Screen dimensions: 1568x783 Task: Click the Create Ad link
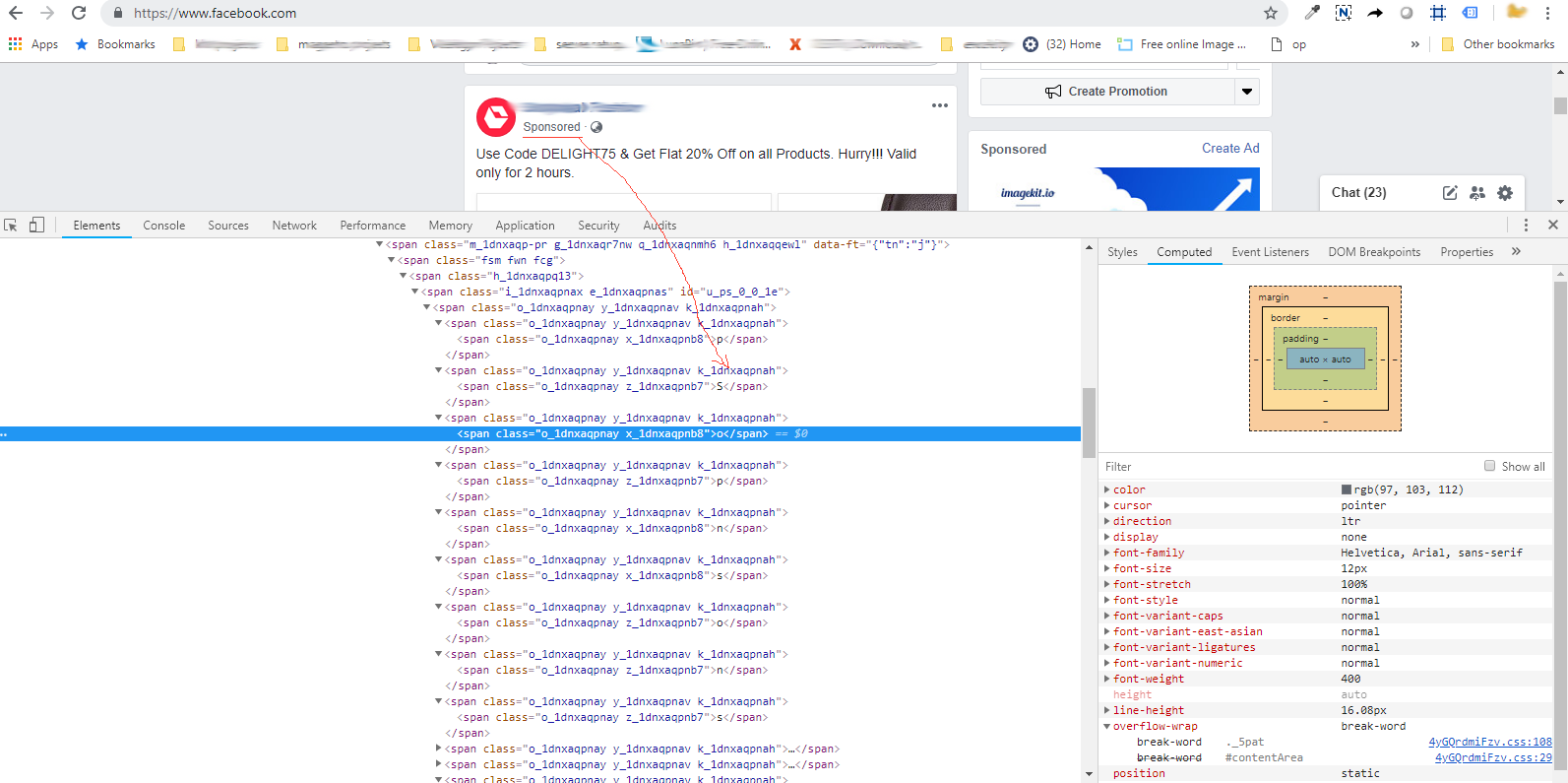click(x=1230, y=149)
